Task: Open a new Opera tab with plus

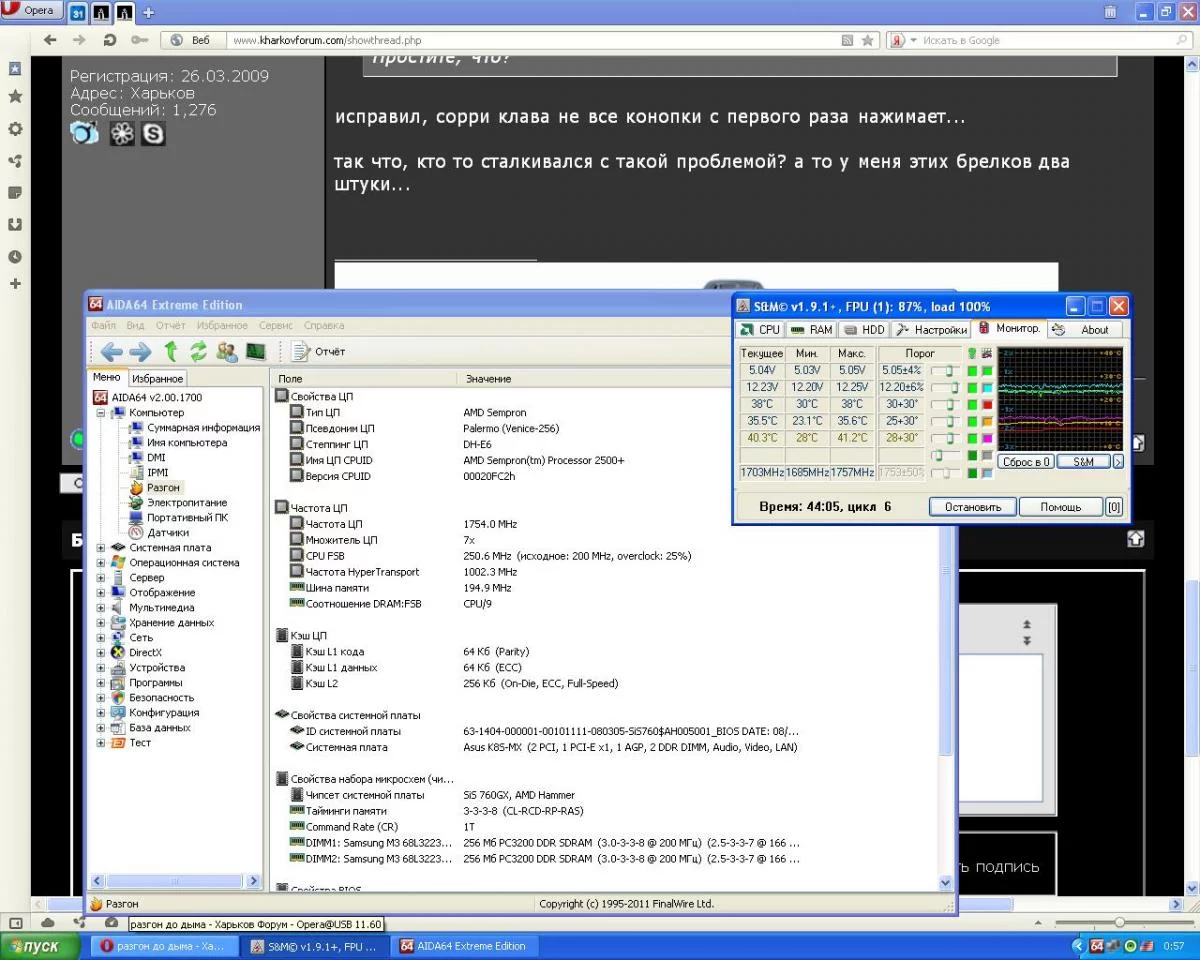Action: point(148,13)
